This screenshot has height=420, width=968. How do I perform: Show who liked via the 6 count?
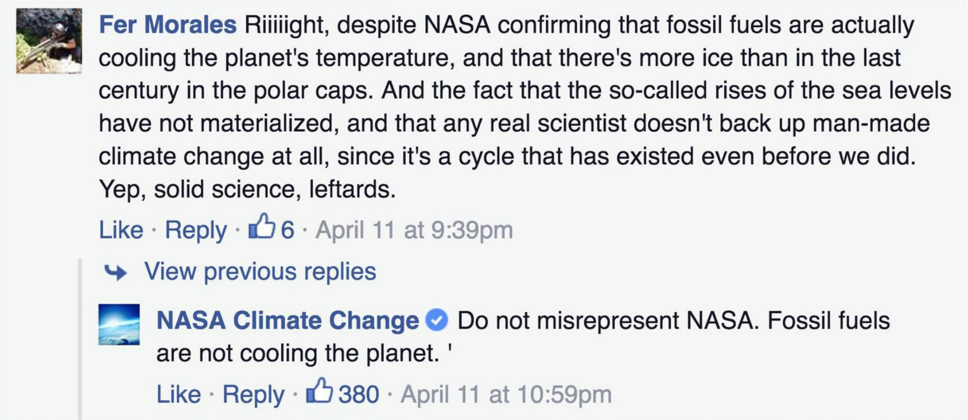[x=287, y=230]
